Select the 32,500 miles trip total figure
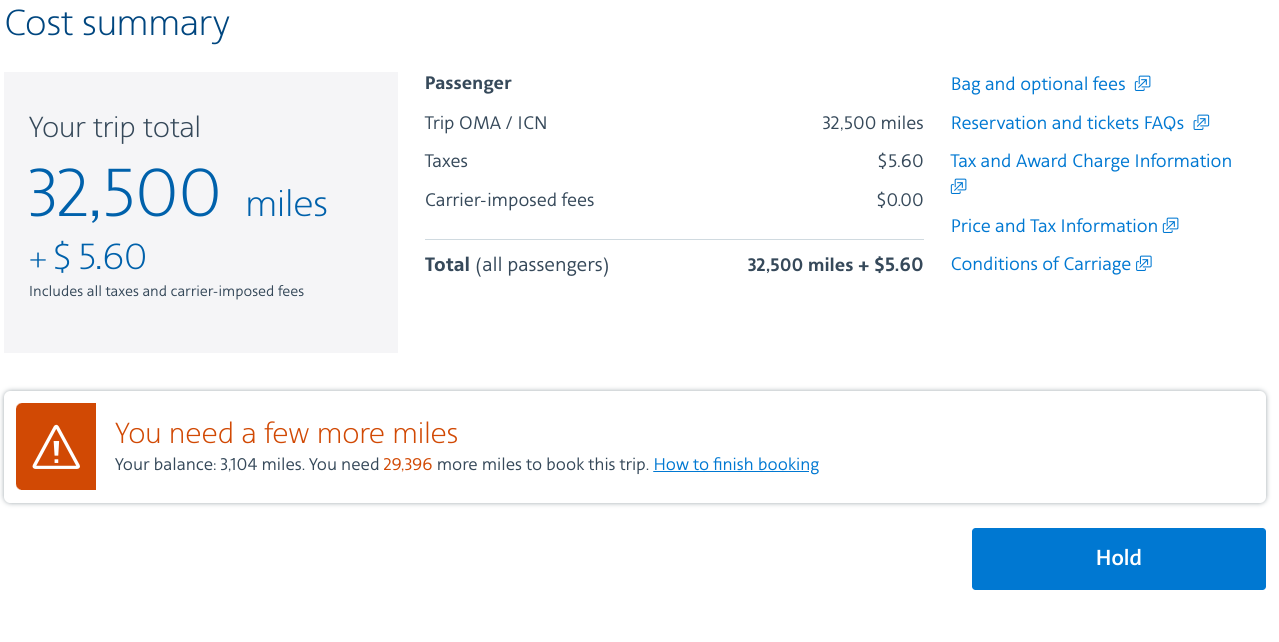The image size is (1279, 642). (178, 193)
